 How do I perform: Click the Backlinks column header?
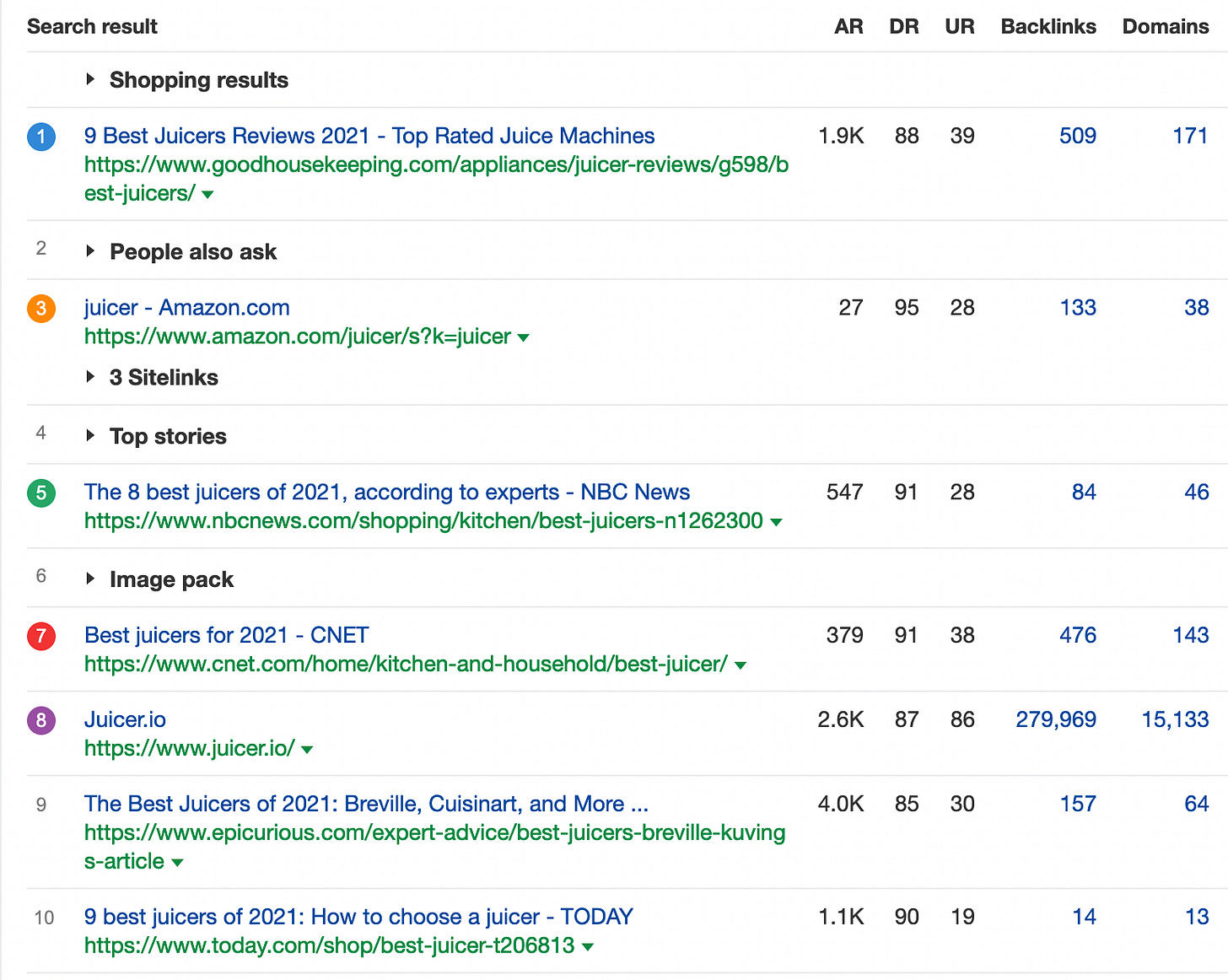pyautogui.click(x=1048, y=26)
